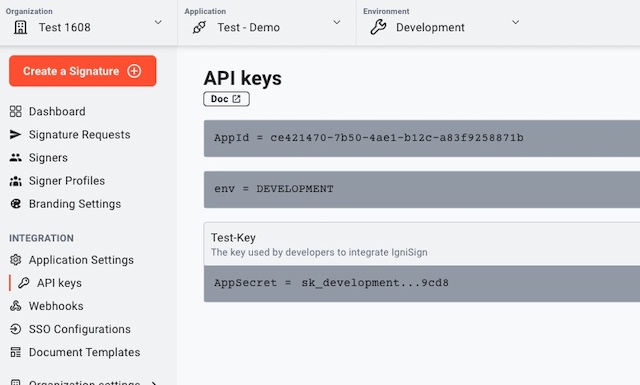Click the Application Settings gear icon
This screenshot has width=640, height=385.
[16, 260]
